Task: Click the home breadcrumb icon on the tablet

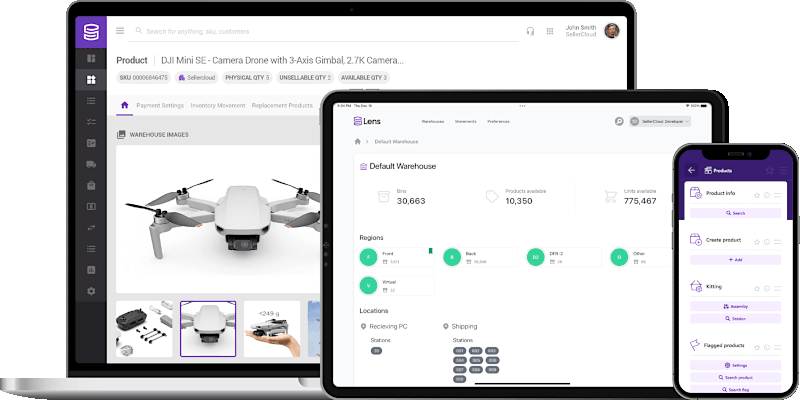Action: coord(358,141)
